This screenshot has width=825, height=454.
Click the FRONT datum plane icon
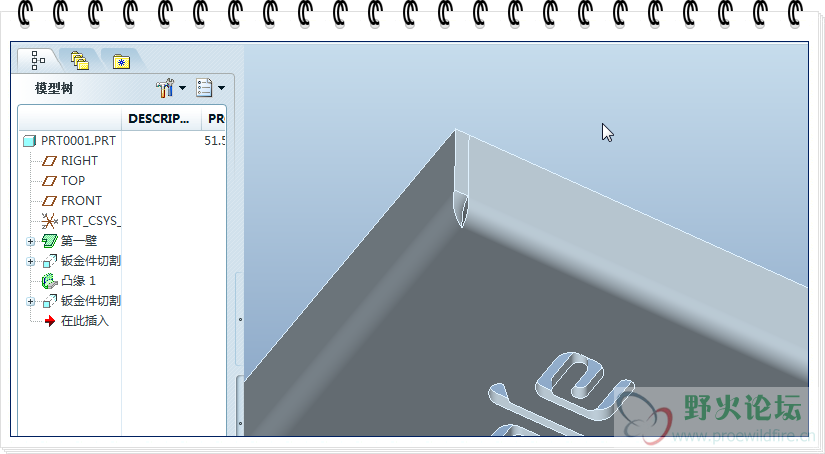[x=49, y=201]
